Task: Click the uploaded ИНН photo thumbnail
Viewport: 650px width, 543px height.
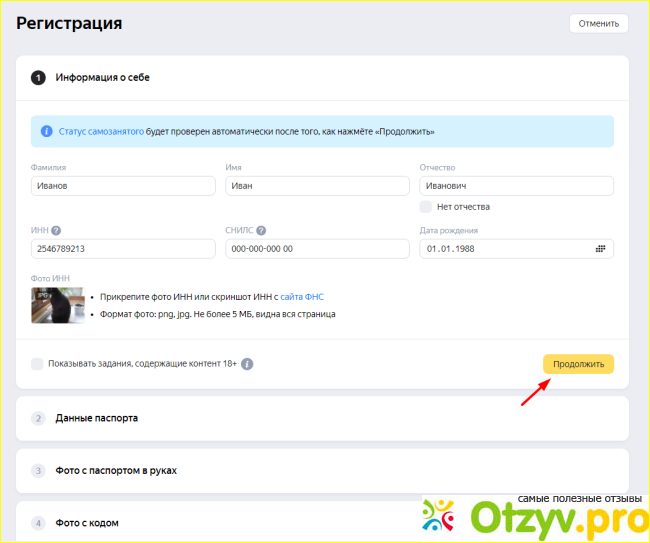Action: point(57,305)
